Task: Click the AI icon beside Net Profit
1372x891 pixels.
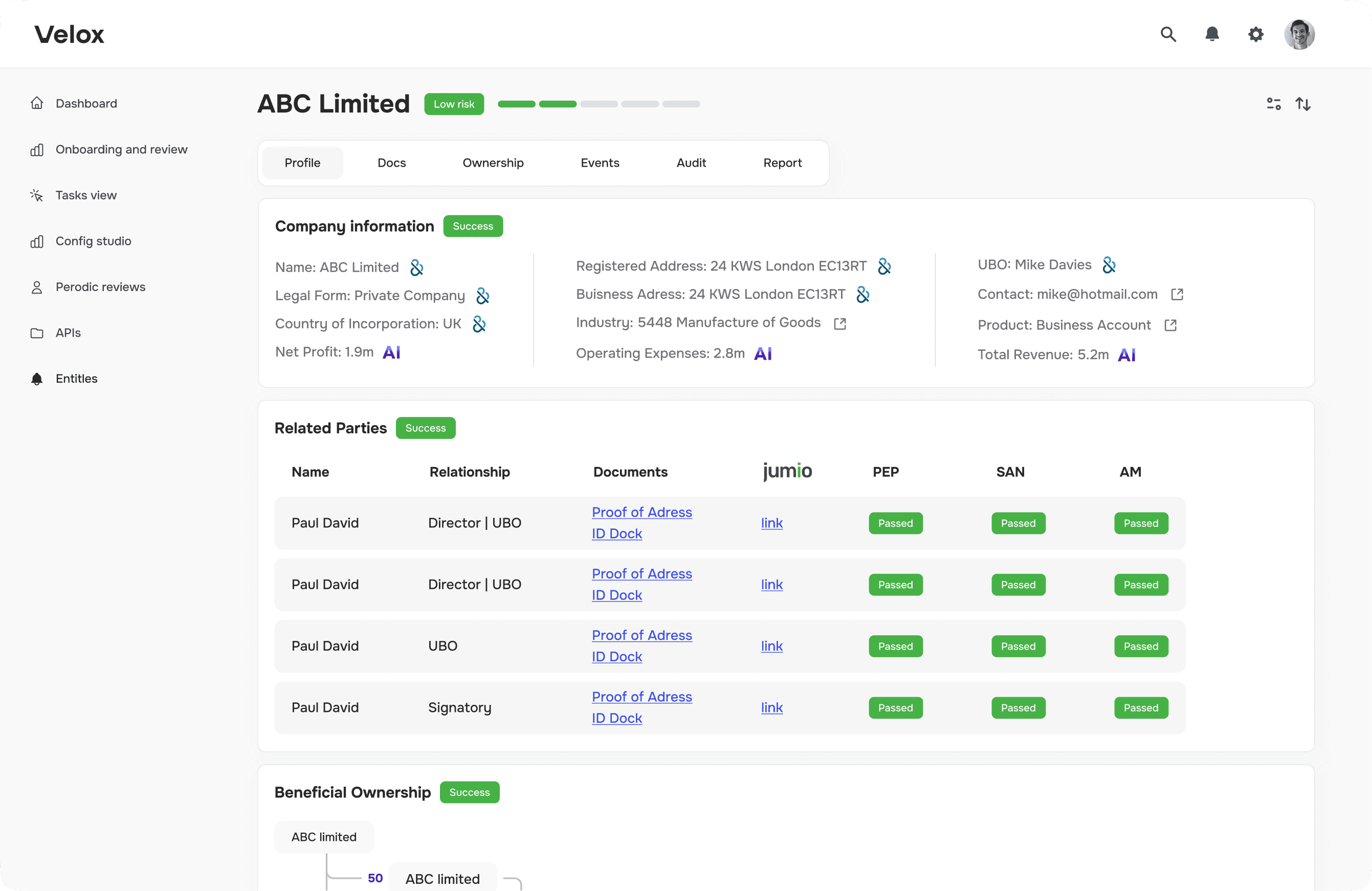Action: (x=391, y=352)
